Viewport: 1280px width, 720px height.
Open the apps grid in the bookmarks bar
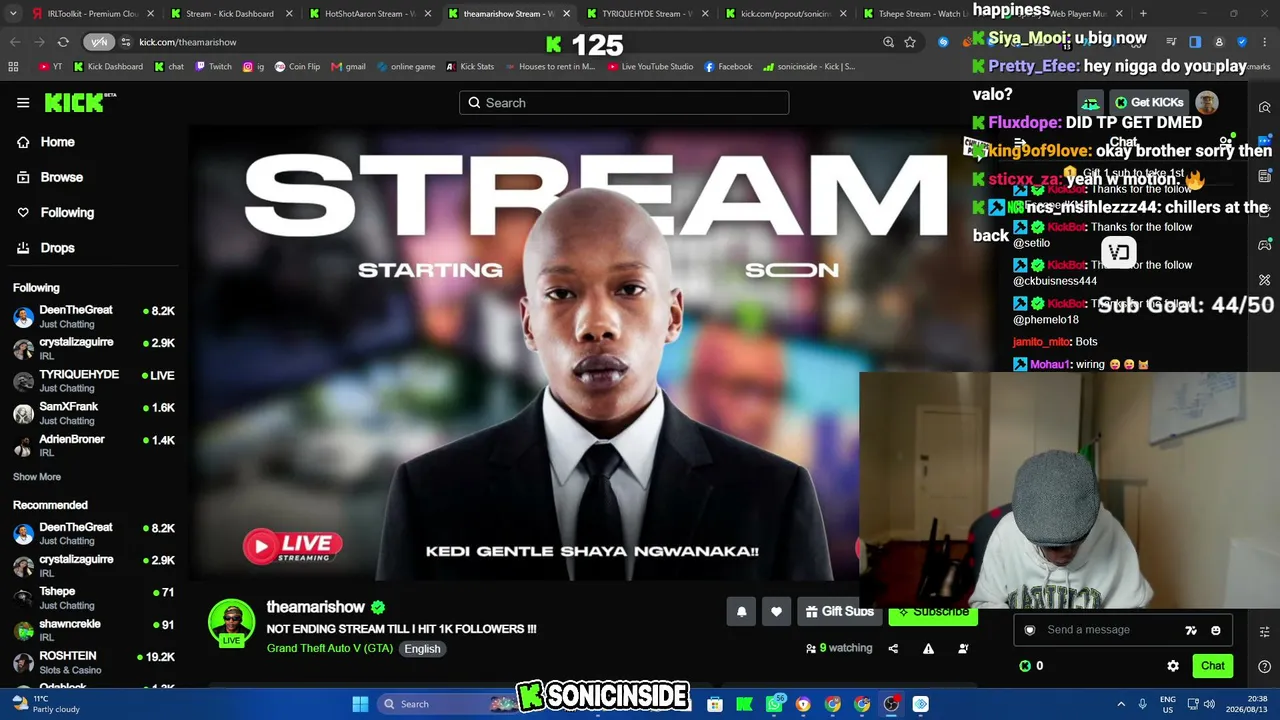pos(13,67)
